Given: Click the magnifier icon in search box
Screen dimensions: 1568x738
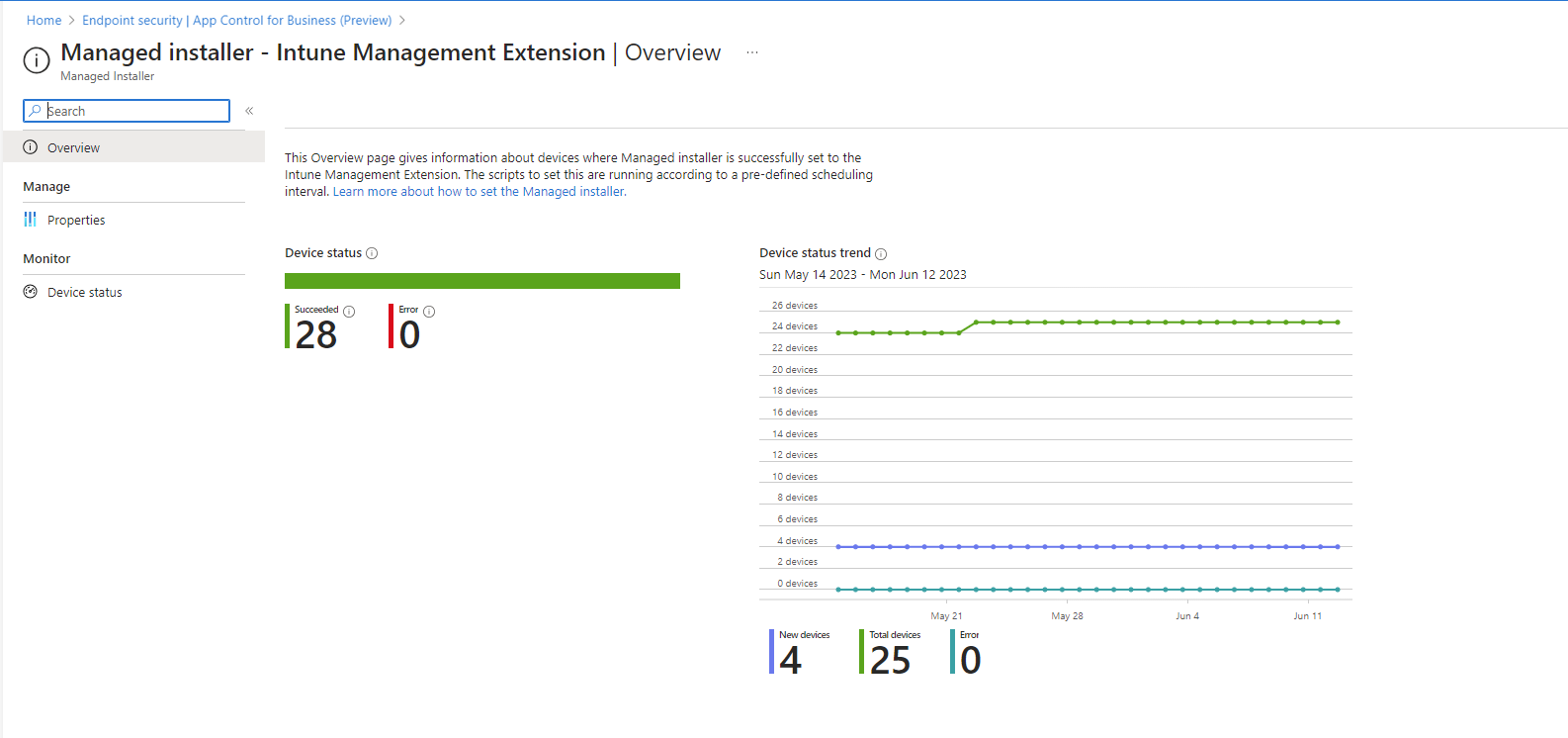Looking at the screenshot, I should click(36, 111).
